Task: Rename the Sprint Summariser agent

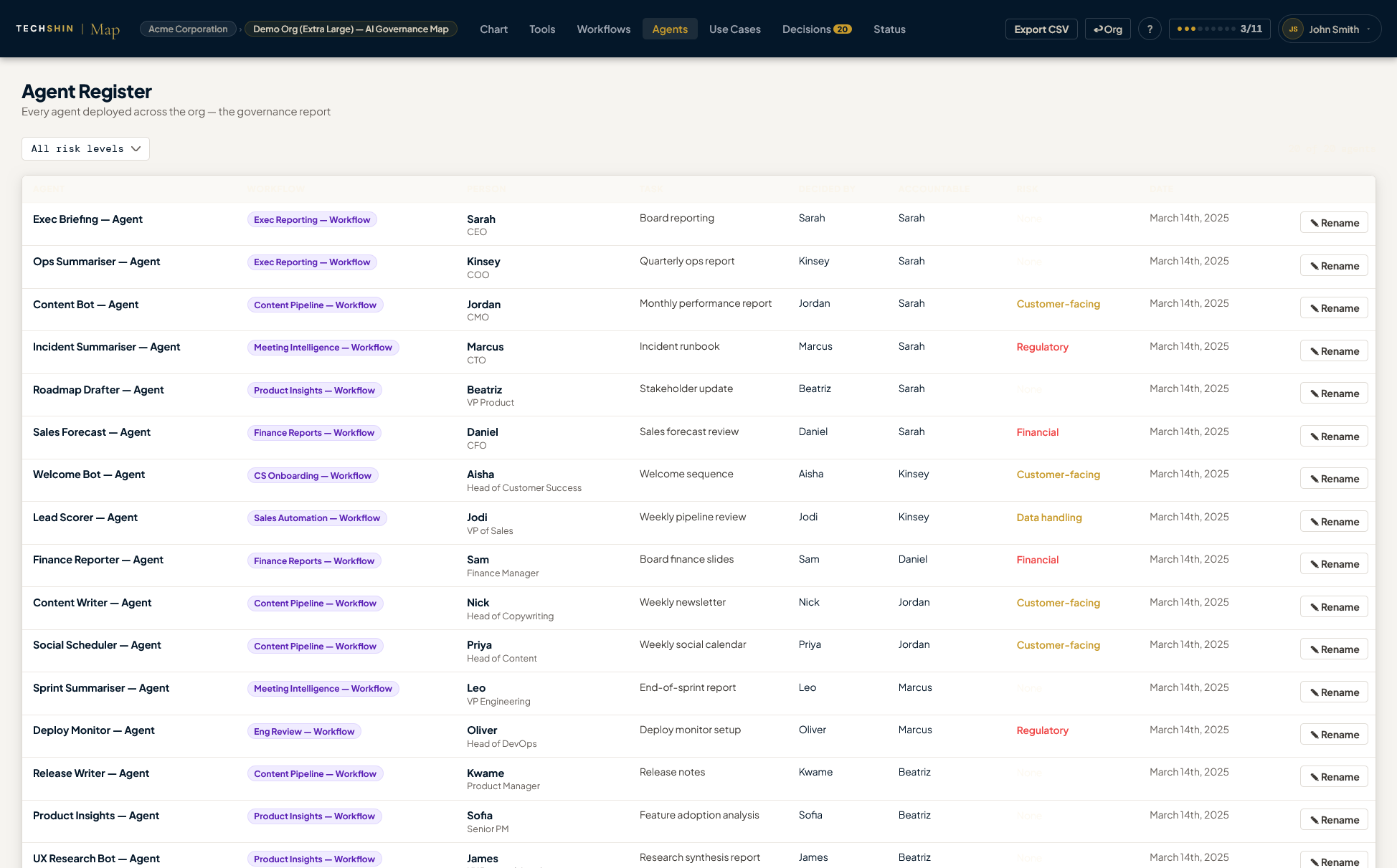Action: tap(1334, 692)
